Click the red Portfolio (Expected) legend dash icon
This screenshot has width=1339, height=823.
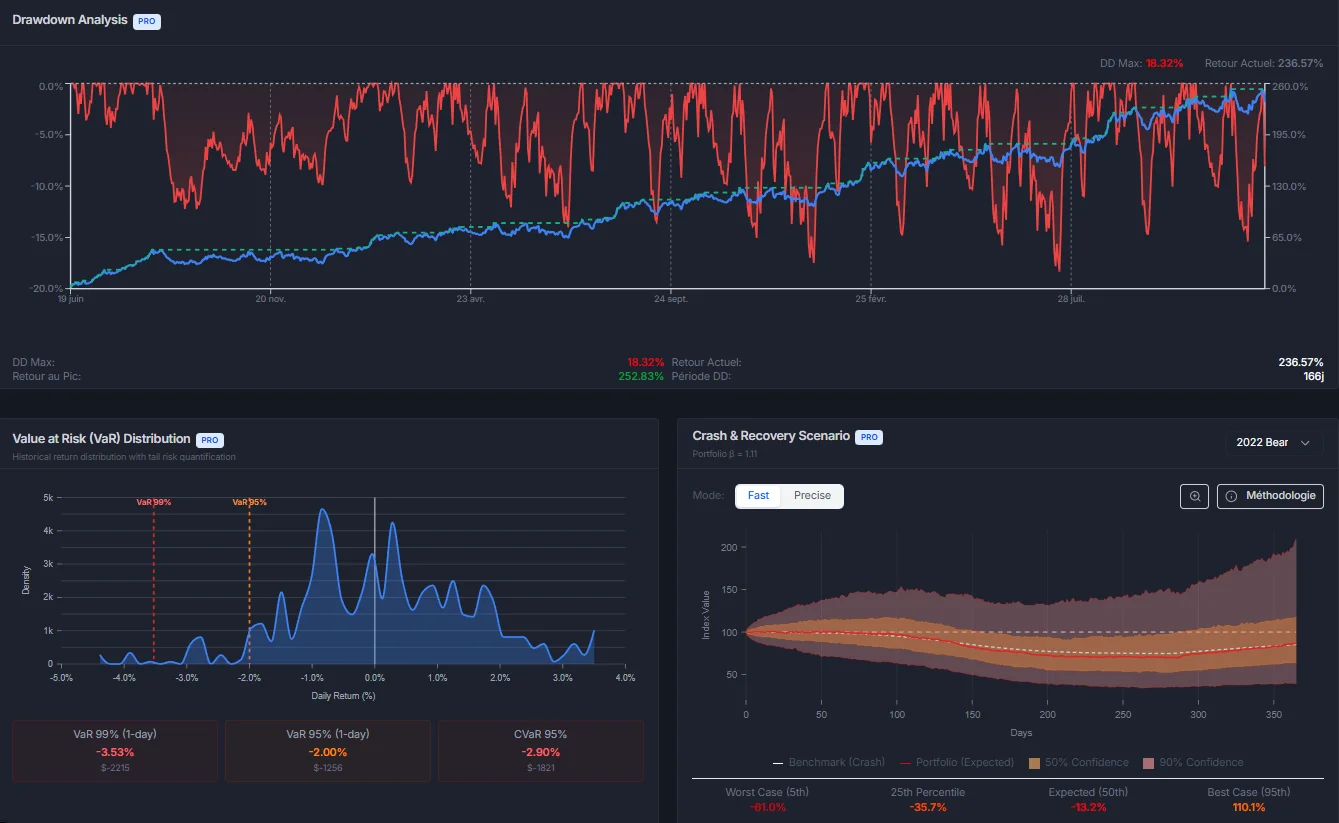905,762
